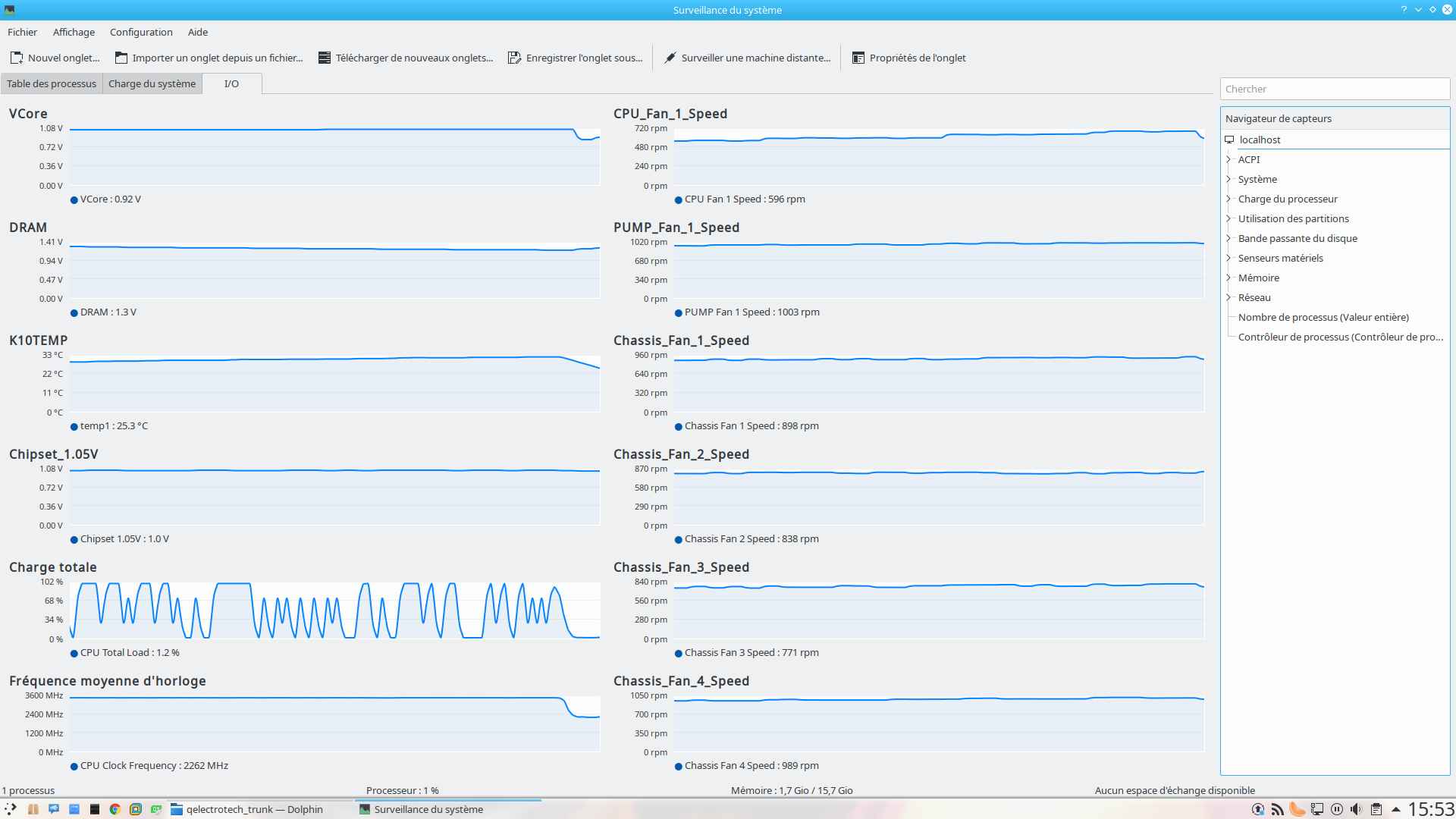Click the 'temp1 : 25.3 °C' legend text
The width and height of the screenshot is (1456, 819).
114,426
